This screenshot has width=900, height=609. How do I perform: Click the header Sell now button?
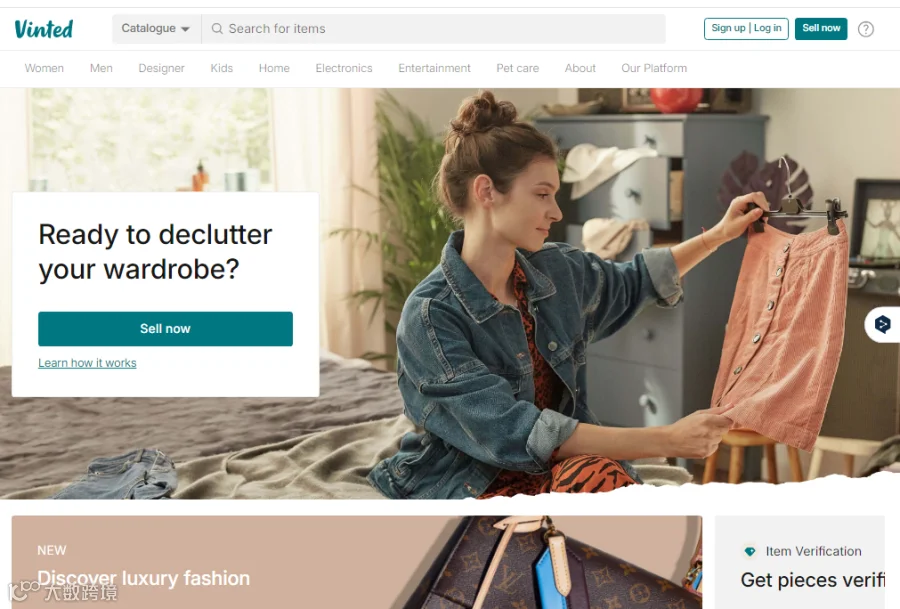tap(821, 29)
